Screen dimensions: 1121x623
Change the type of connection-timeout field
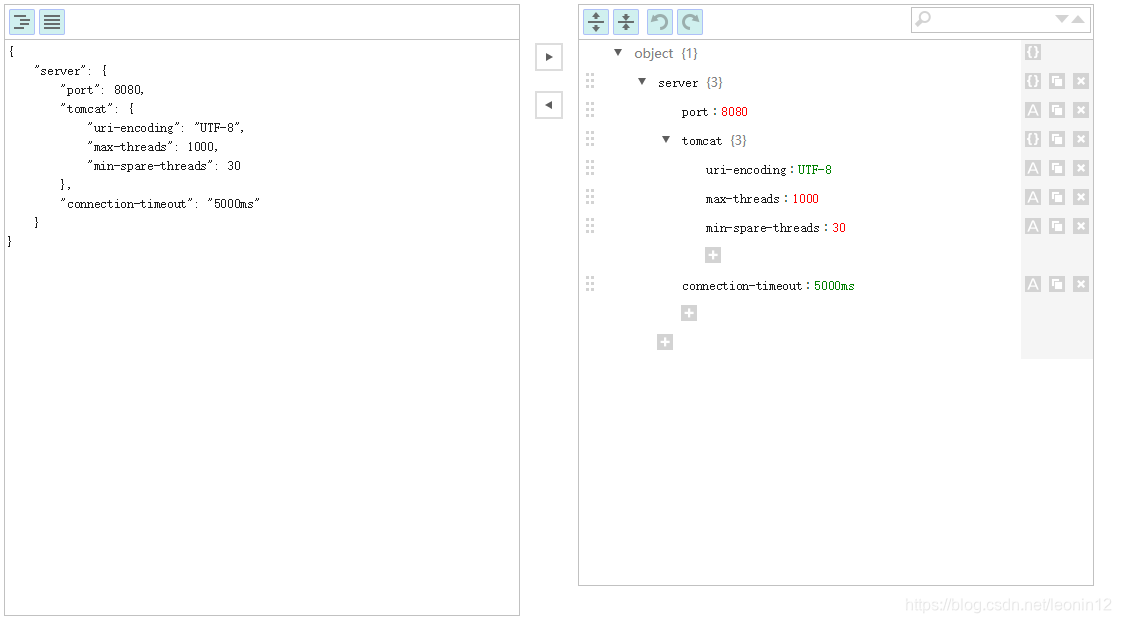pos(1033,285)
